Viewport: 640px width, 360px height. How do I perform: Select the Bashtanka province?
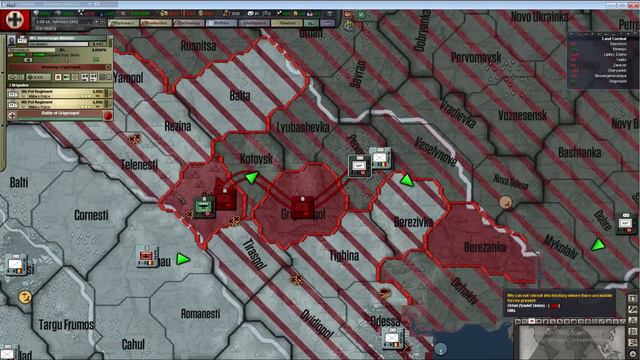(580, 153)
